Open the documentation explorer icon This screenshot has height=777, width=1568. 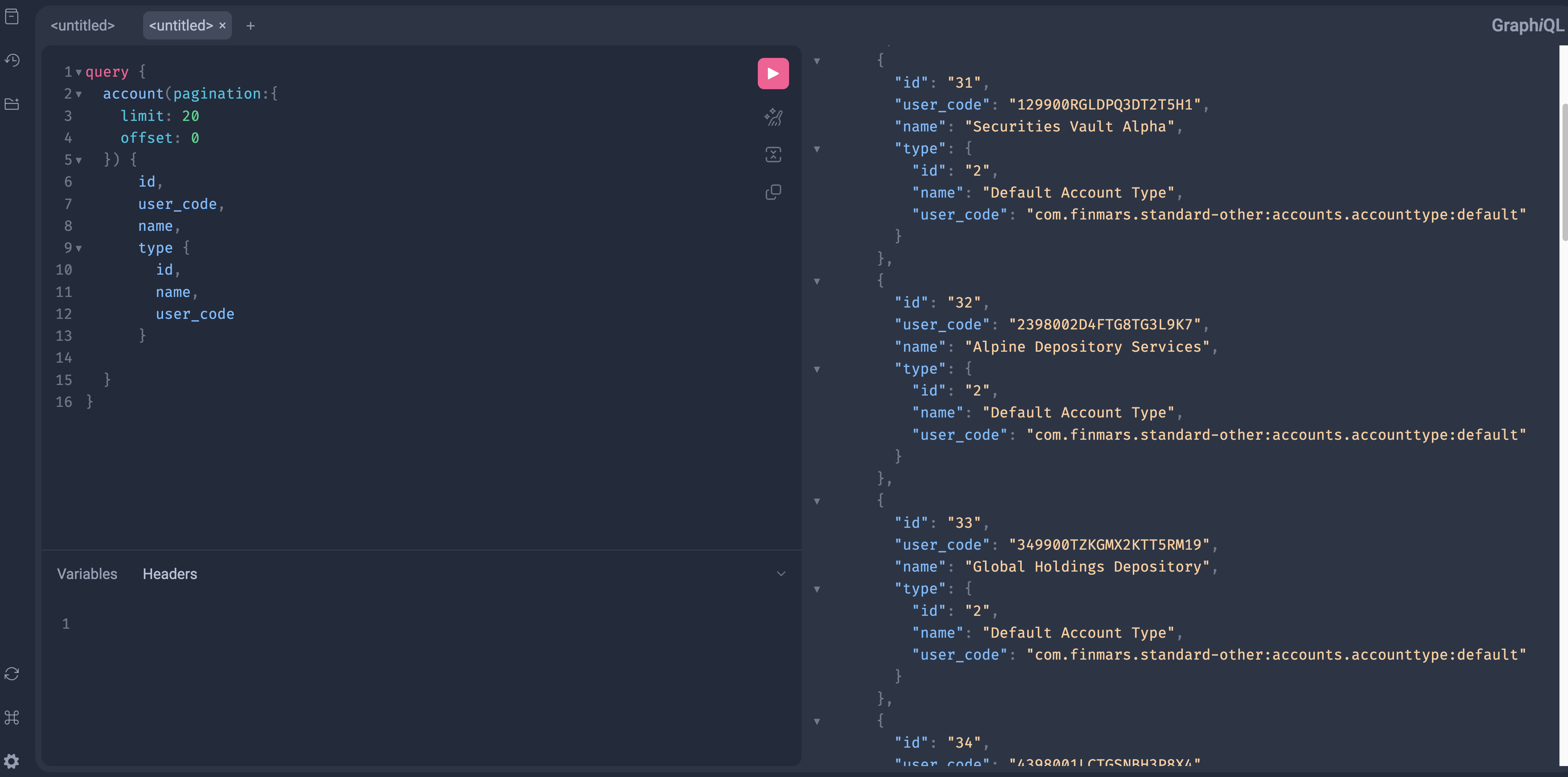click(12, 17)
